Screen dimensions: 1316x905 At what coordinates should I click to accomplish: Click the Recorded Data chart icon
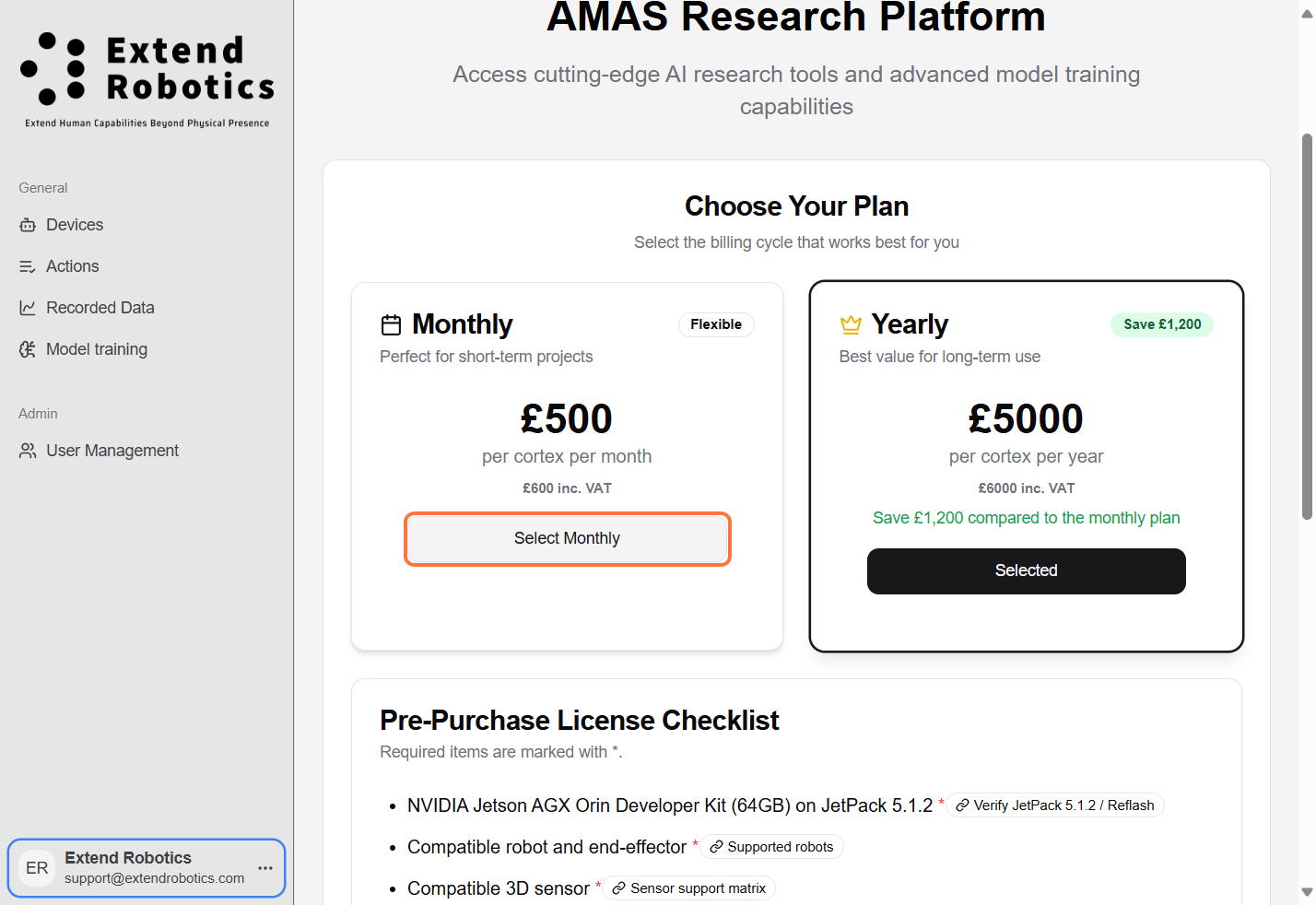click(x=28, y=308)
